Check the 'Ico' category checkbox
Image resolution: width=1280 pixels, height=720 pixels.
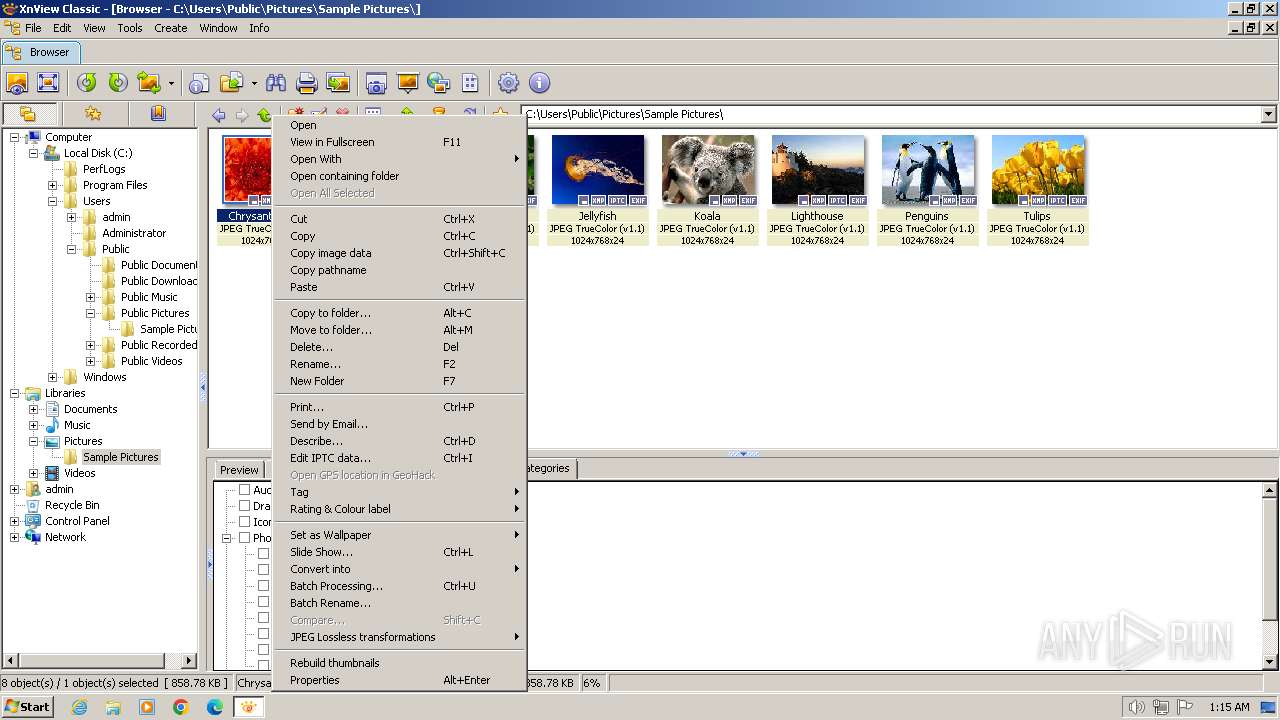click(244, 522)
